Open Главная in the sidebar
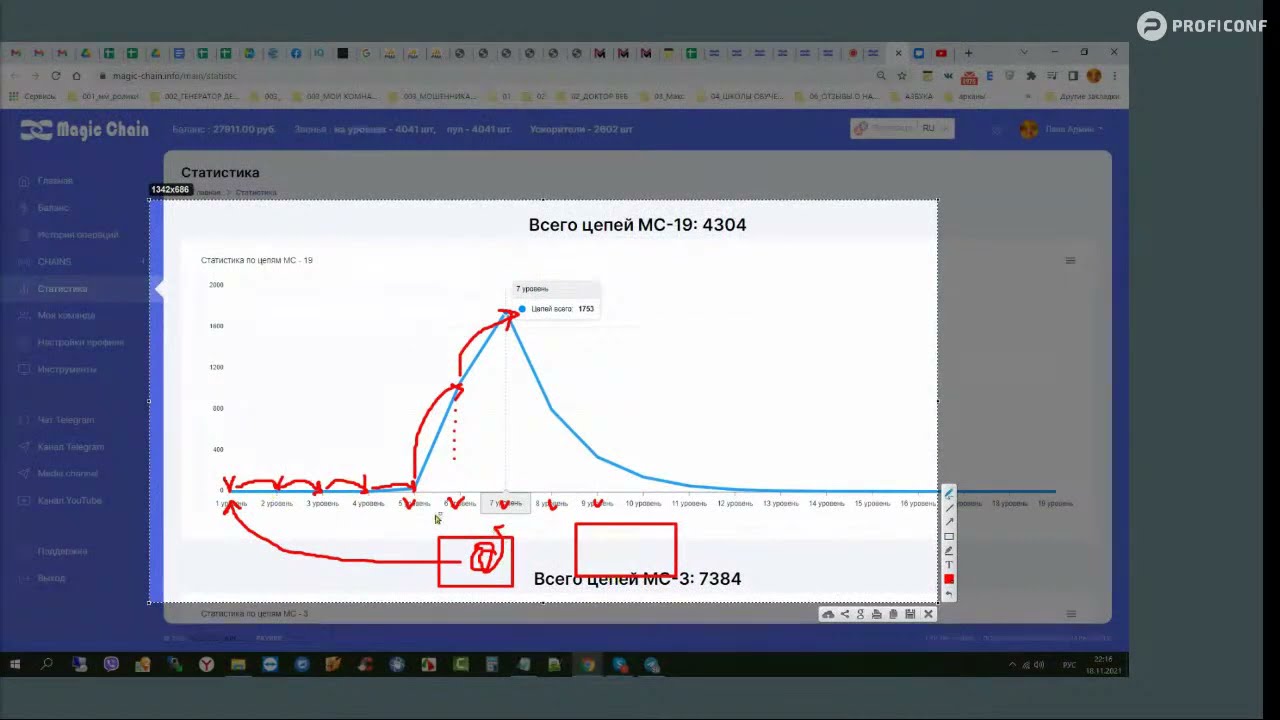 [x=55, y=181]
